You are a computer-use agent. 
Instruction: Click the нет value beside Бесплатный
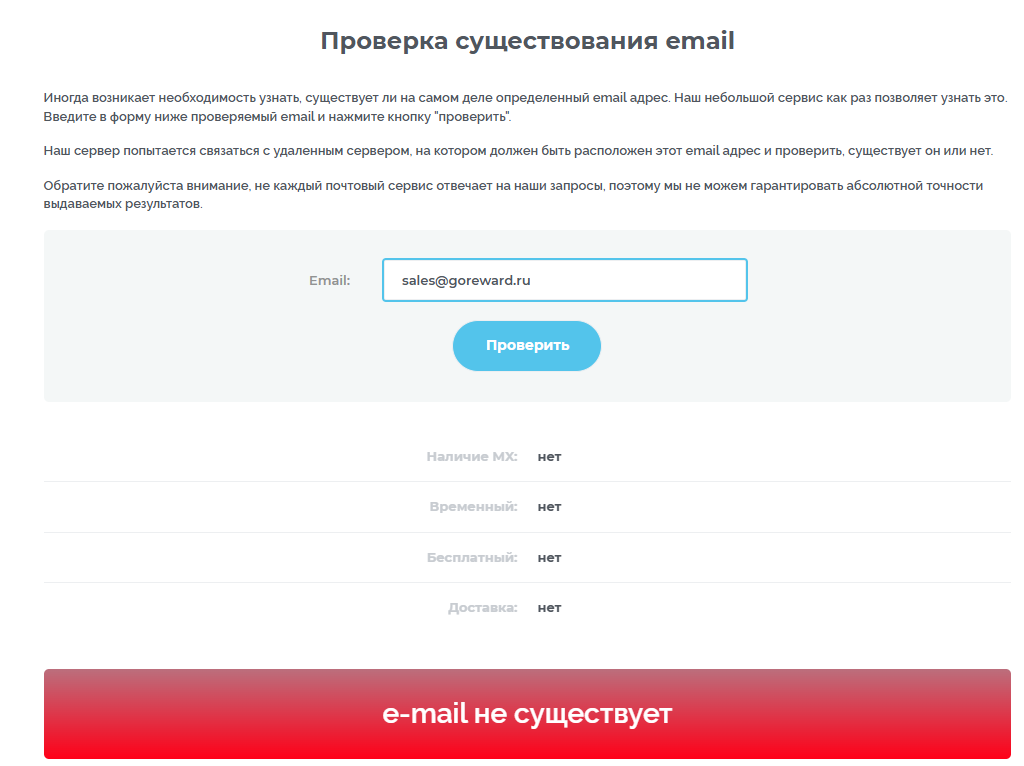pyautogui.click(x=549, y=558)
